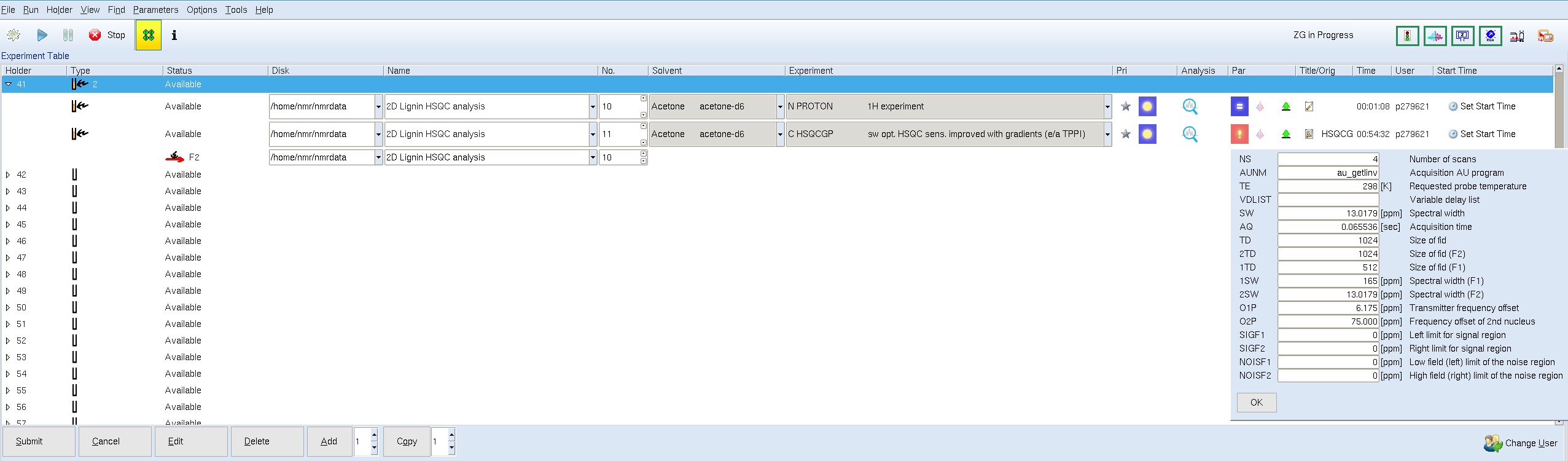Click the red parameter warning icon for HSQCGP

coord(1239,134)
